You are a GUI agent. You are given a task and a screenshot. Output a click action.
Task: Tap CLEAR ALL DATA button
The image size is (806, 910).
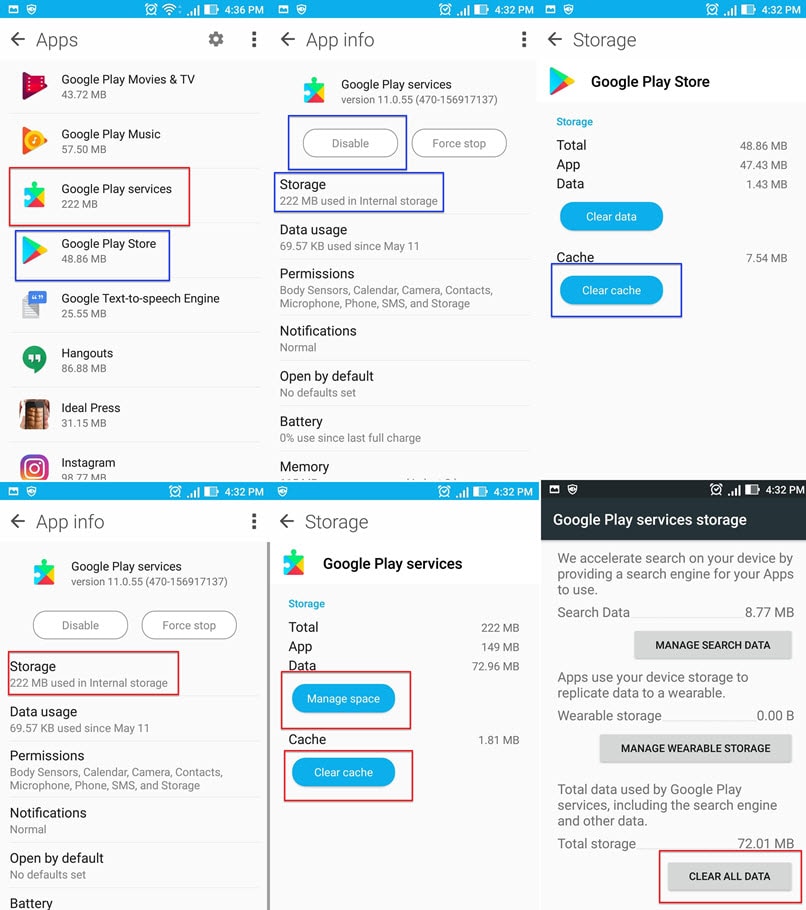pos(729,876)
